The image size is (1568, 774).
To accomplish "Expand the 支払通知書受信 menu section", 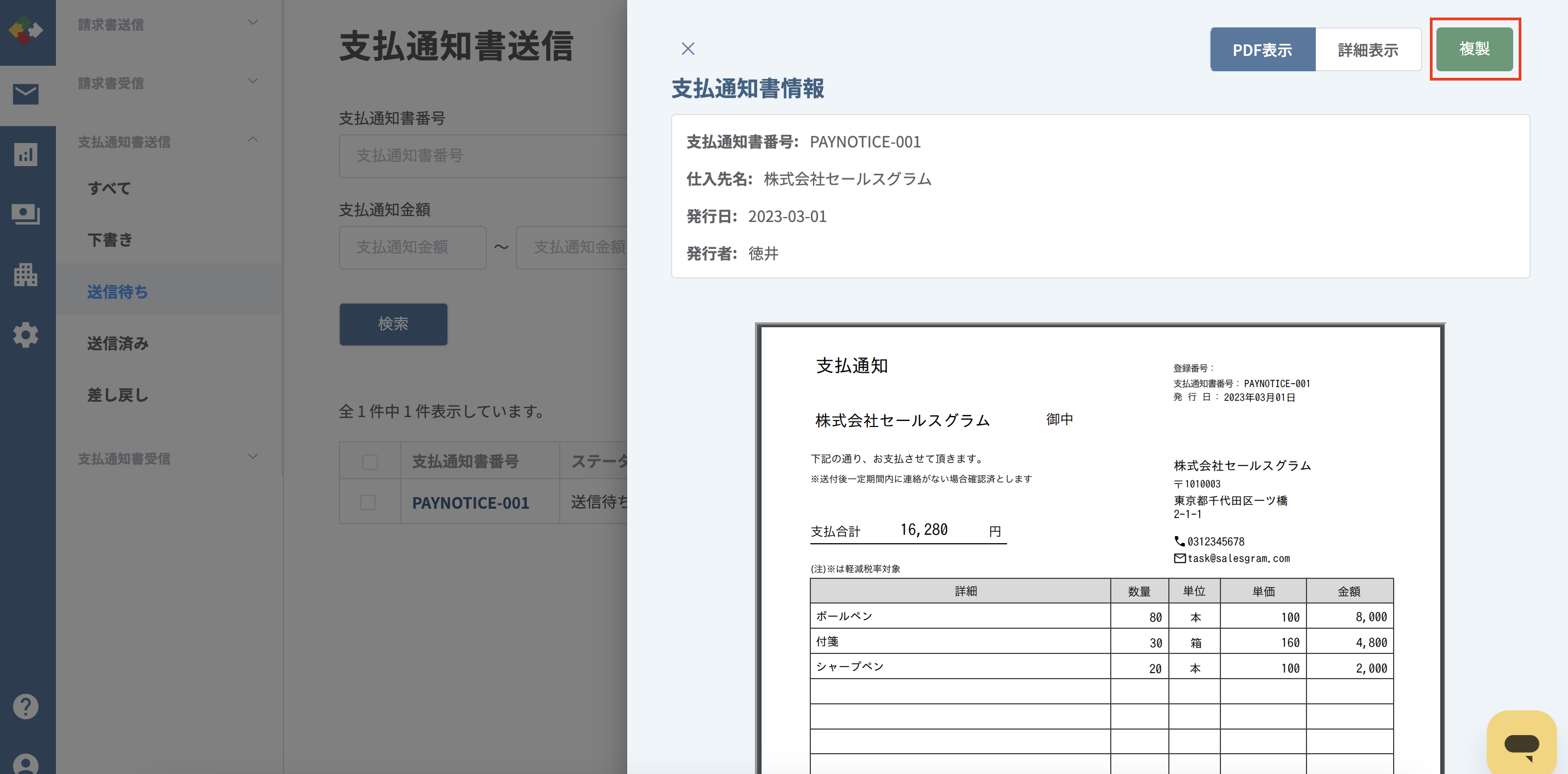I will (x=169, y=458).
